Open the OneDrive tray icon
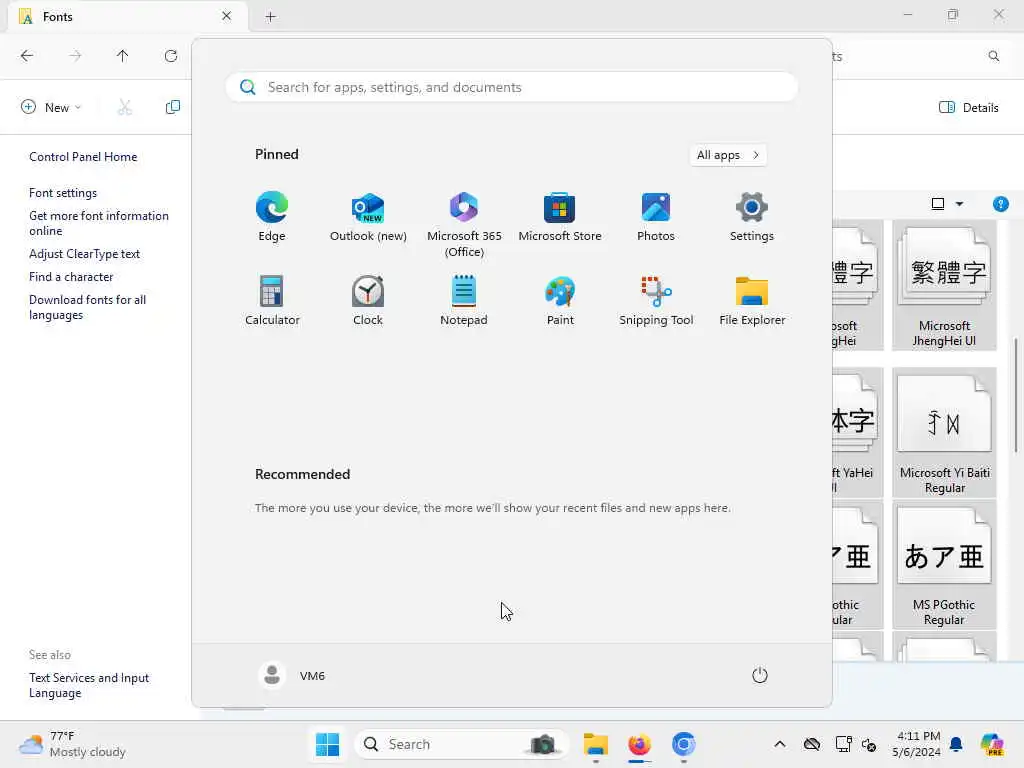1024x768 pixels. tap(812, 744)
